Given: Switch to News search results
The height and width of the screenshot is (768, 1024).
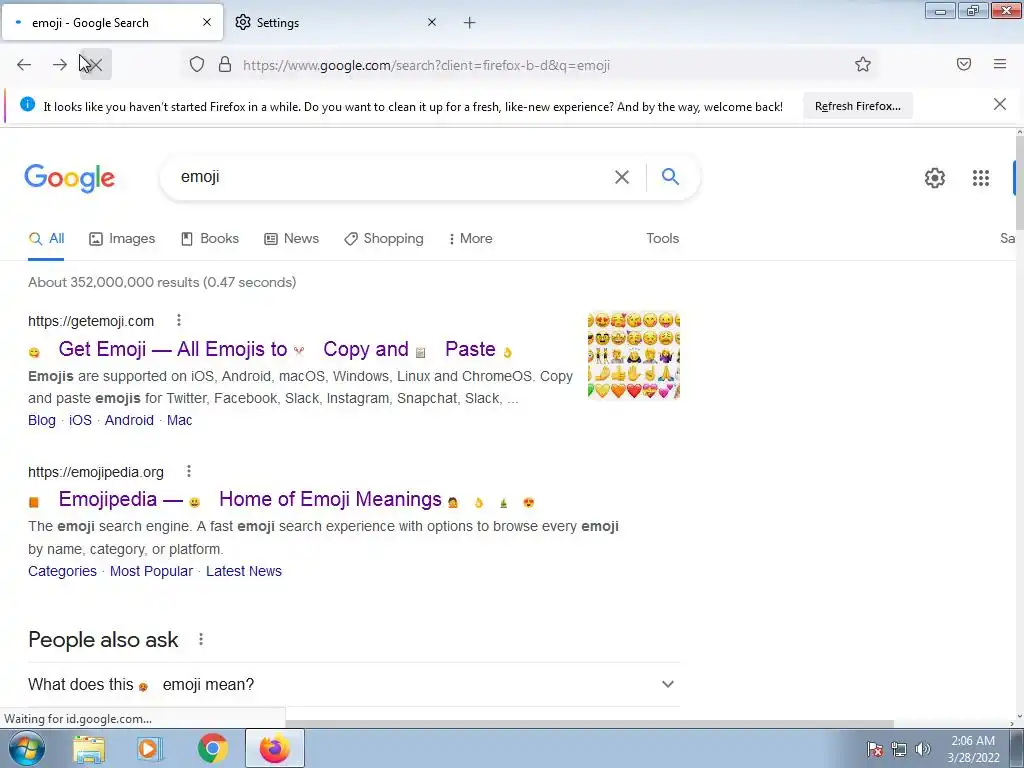Looking at the screenshot, I should pyautogui.click(x=291, y=238).
